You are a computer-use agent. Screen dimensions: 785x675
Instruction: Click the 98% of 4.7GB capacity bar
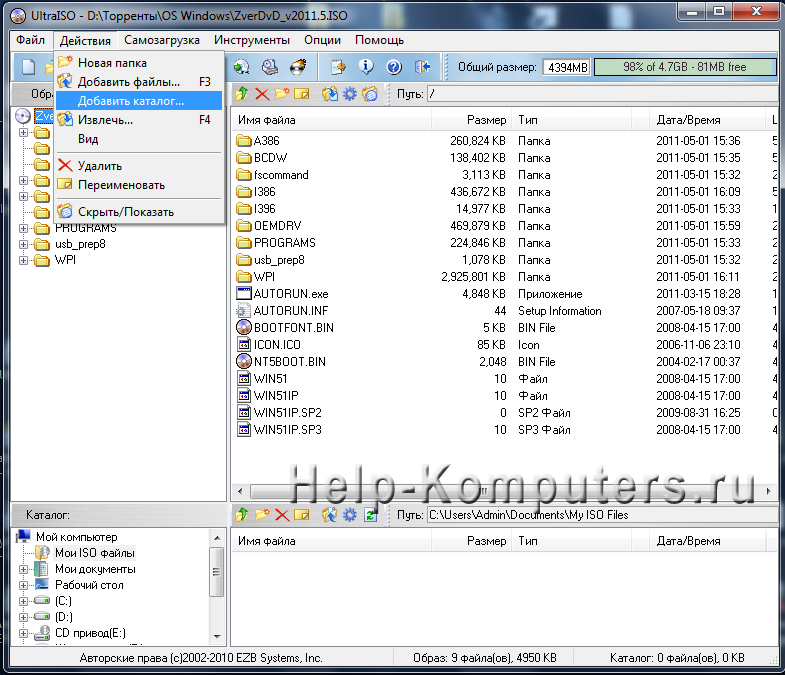pyautogui.click(x=684, y=67)
